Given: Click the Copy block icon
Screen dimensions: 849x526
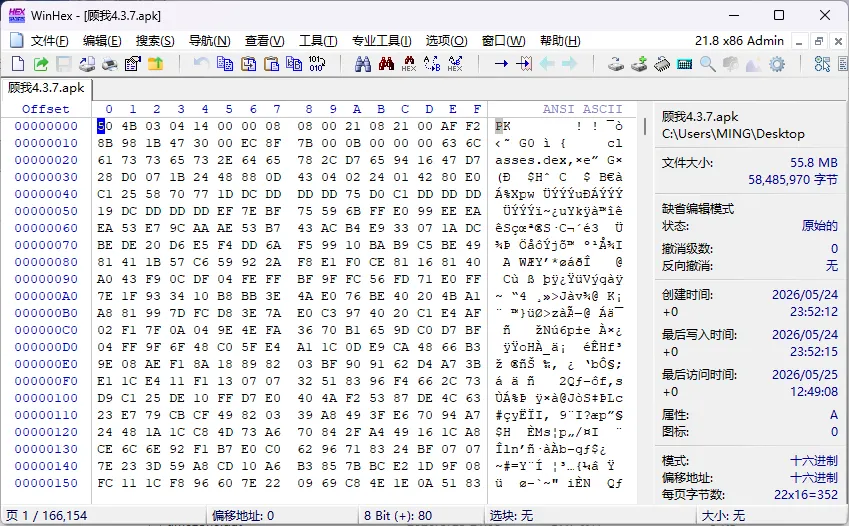Looking at the screenshot, I should [225, 64].
